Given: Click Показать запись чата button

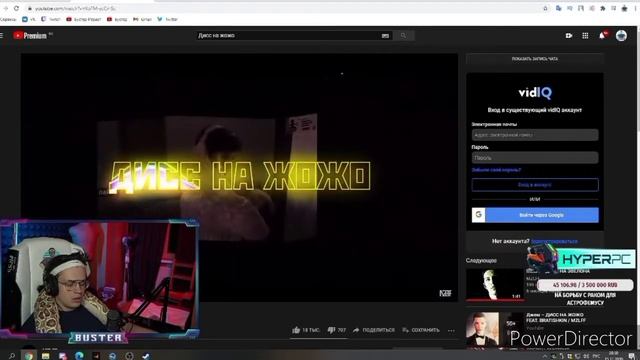Looking at the screenshot, I should tap(535, 59).
